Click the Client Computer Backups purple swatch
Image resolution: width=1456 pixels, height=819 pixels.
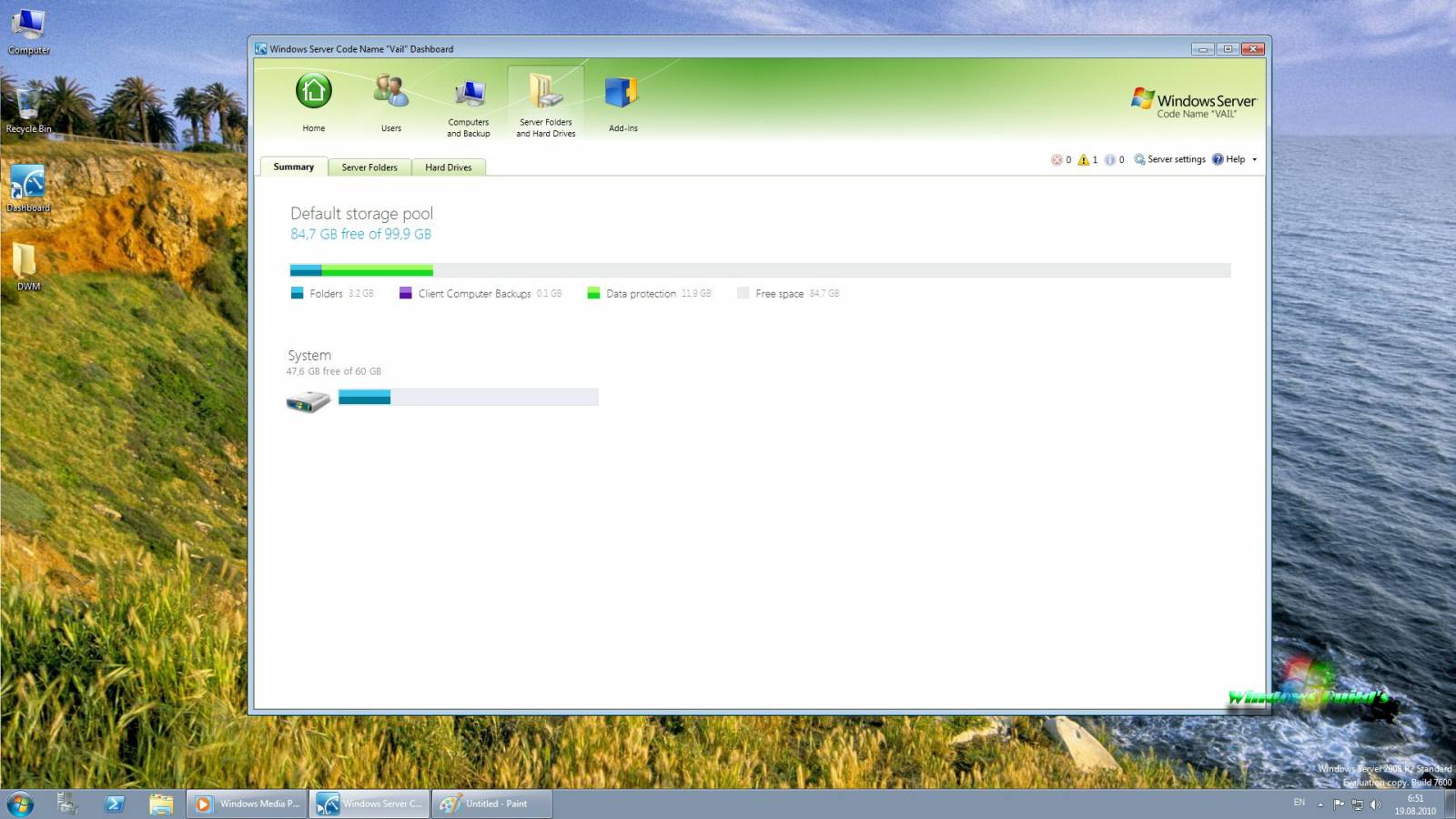pyautogui.click(x=406, y=293)
